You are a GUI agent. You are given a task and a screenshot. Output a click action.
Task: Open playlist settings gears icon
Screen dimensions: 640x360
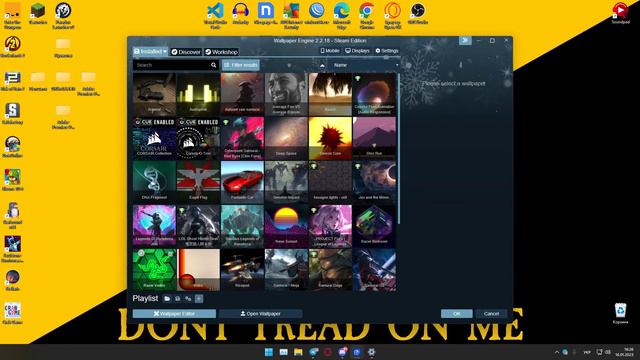(x=188, y=299)
